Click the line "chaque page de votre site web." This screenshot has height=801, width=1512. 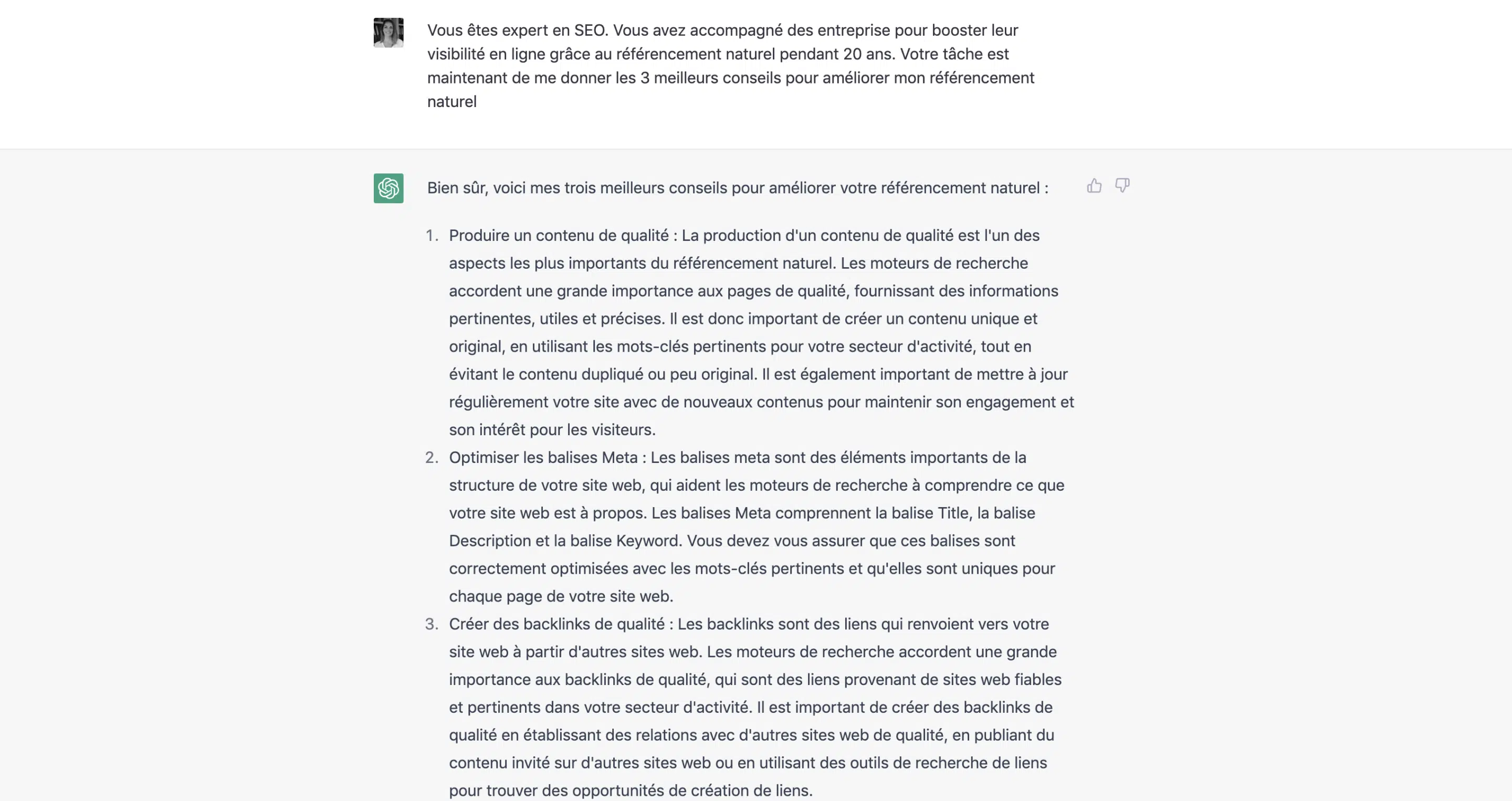pyautogui.click(x=561, y=596)
